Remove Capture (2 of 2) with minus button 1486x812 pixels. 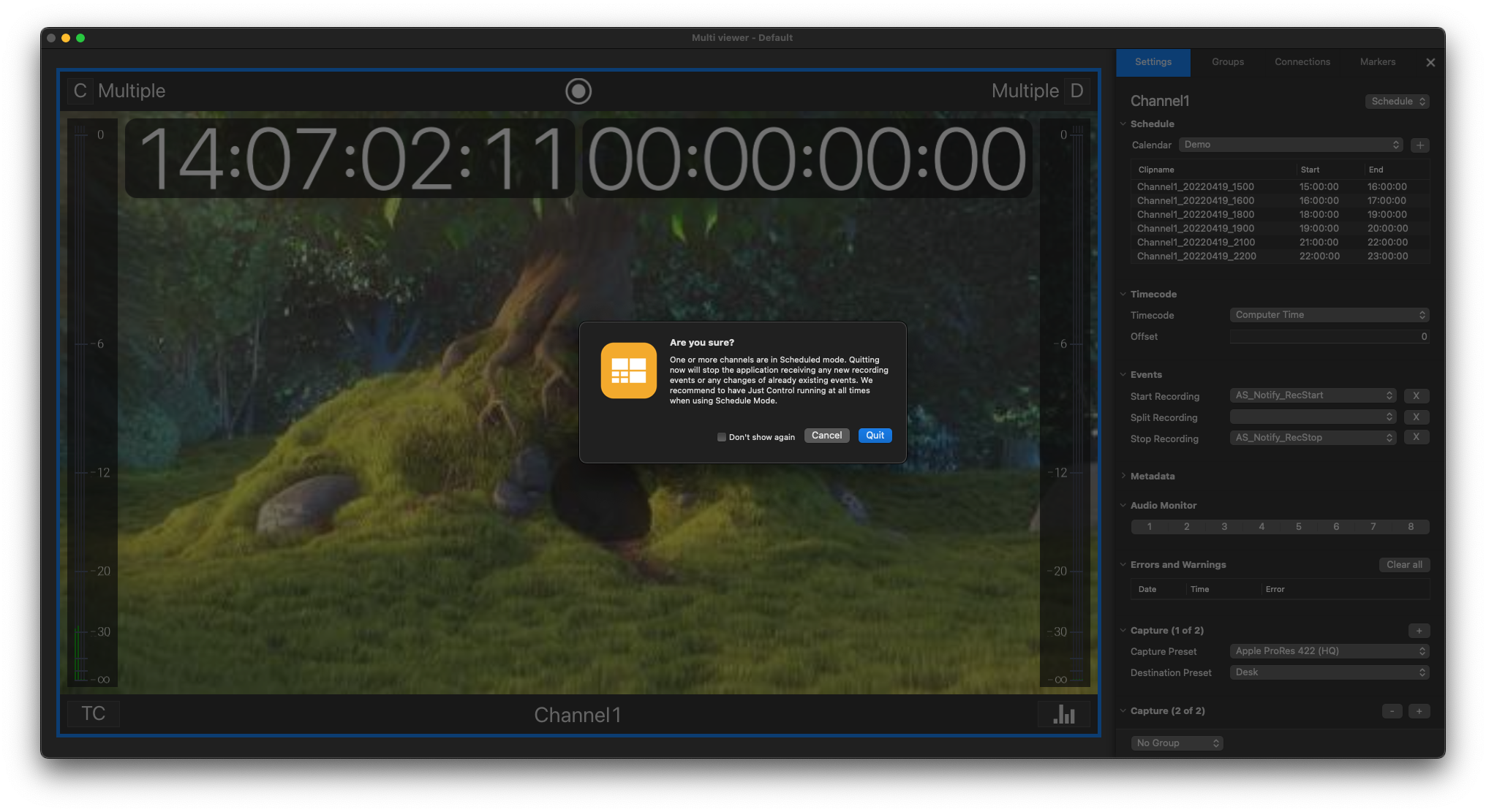pyautogui.click(x=1392, y=711)
